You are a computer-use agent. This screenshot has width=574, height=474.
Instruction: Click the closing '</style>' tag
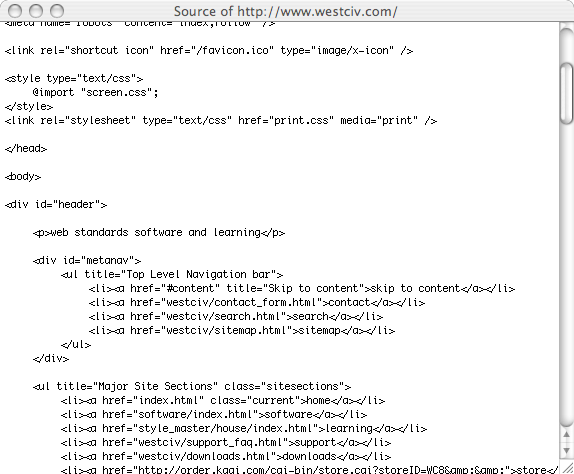point(29,107)
